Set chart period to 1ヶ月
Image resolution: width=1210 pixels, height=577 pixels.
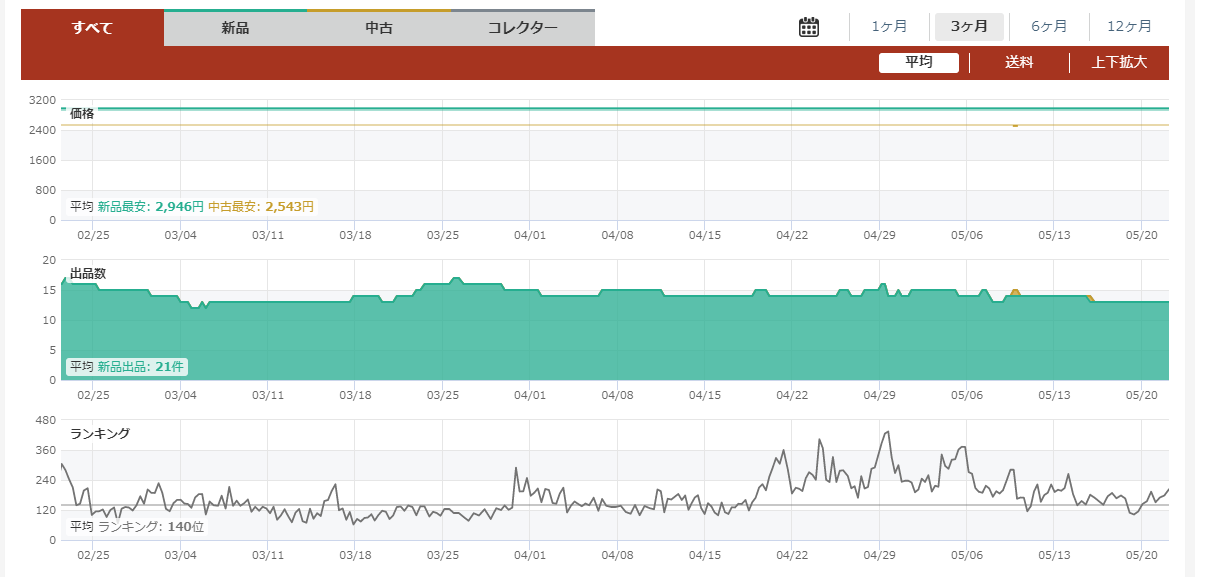coord(889,27)
